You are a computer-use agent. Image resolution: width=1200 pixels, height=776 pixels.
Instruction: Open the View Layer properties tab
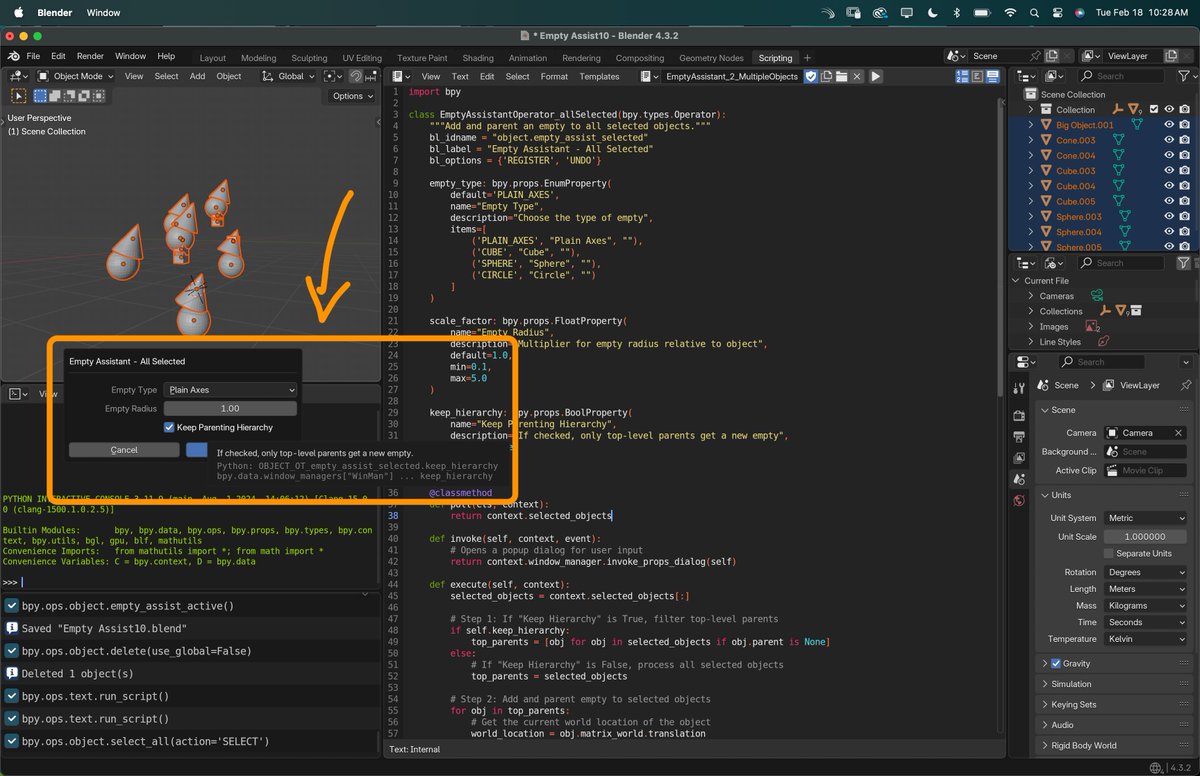click(x=1019, y=458)
